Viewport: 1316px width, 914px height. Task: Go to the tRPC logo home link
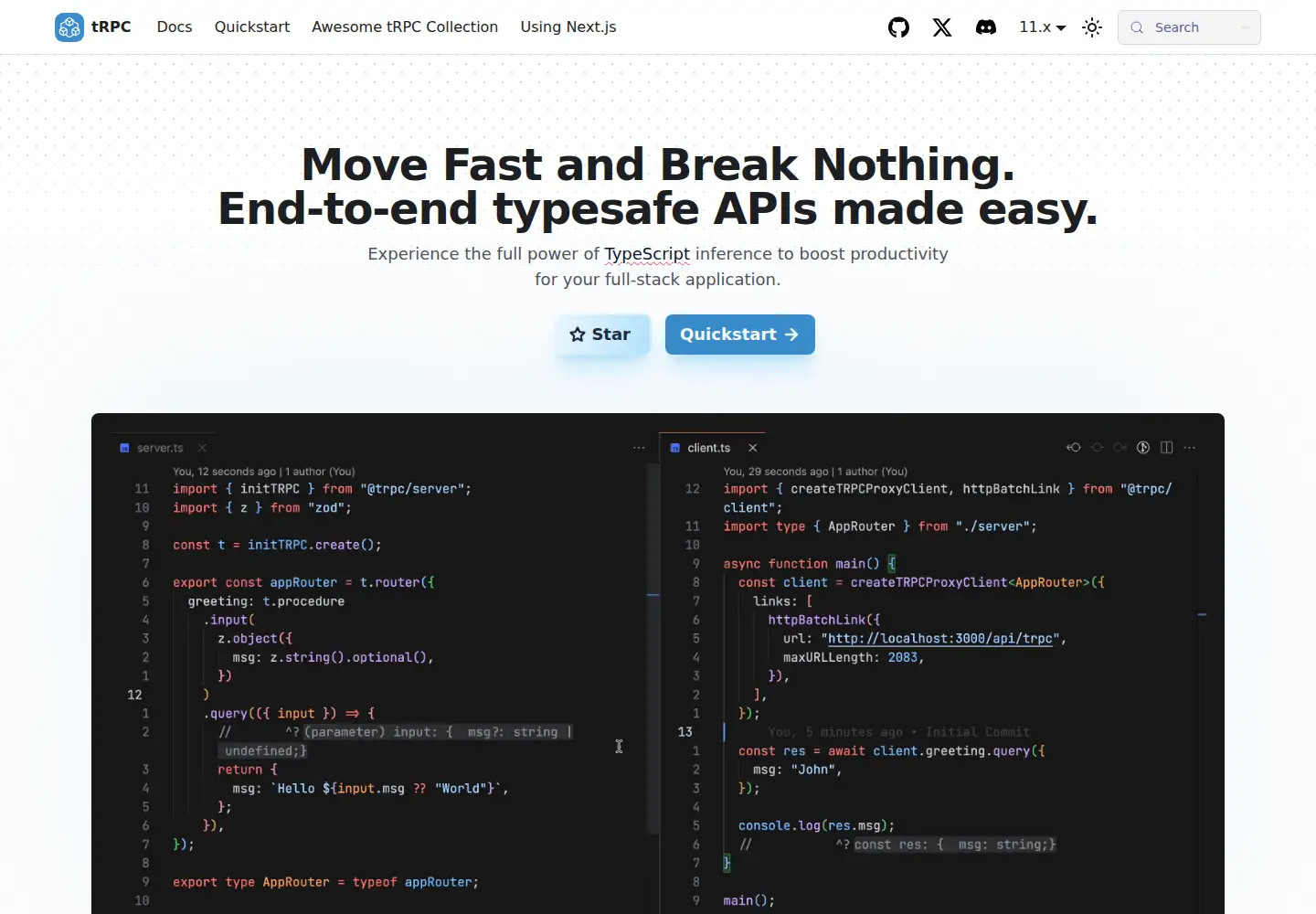(93, 27)
